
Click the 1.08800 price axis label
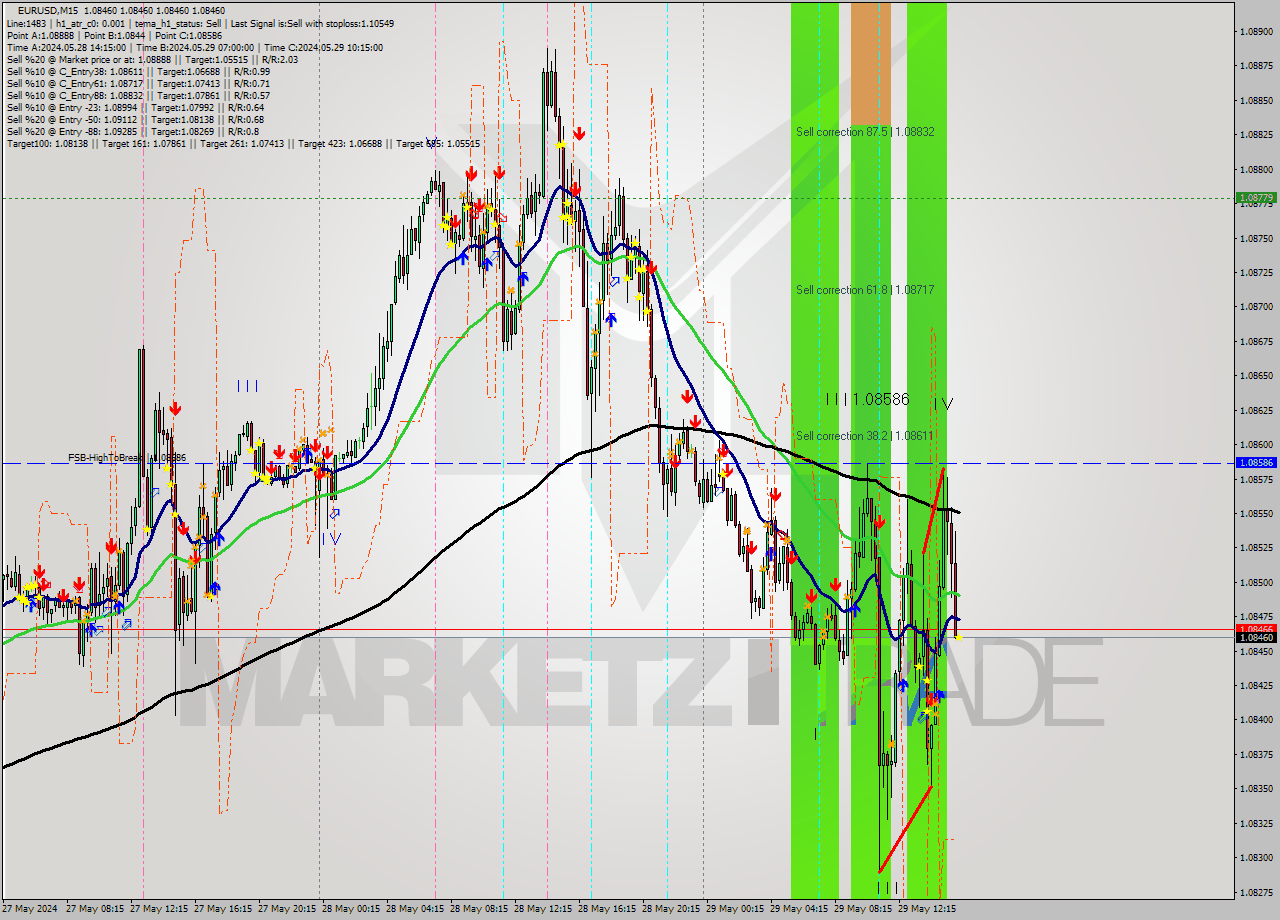(1255, 169)
